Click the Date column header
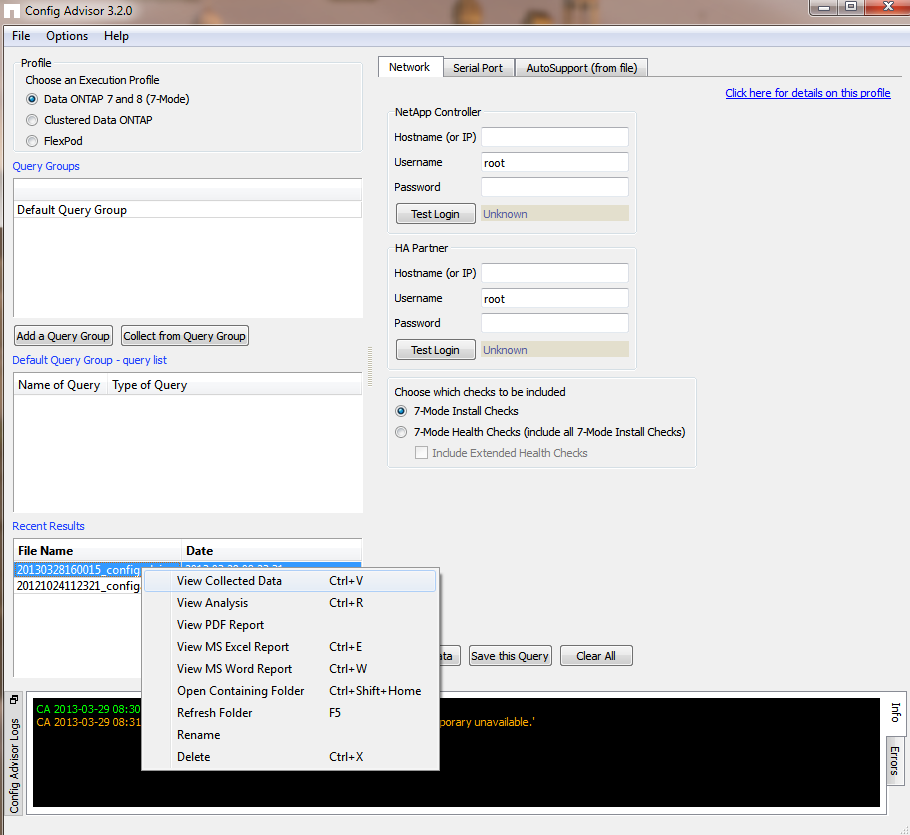The height and width of the screenshot is (835, 910). pos(272,551)
